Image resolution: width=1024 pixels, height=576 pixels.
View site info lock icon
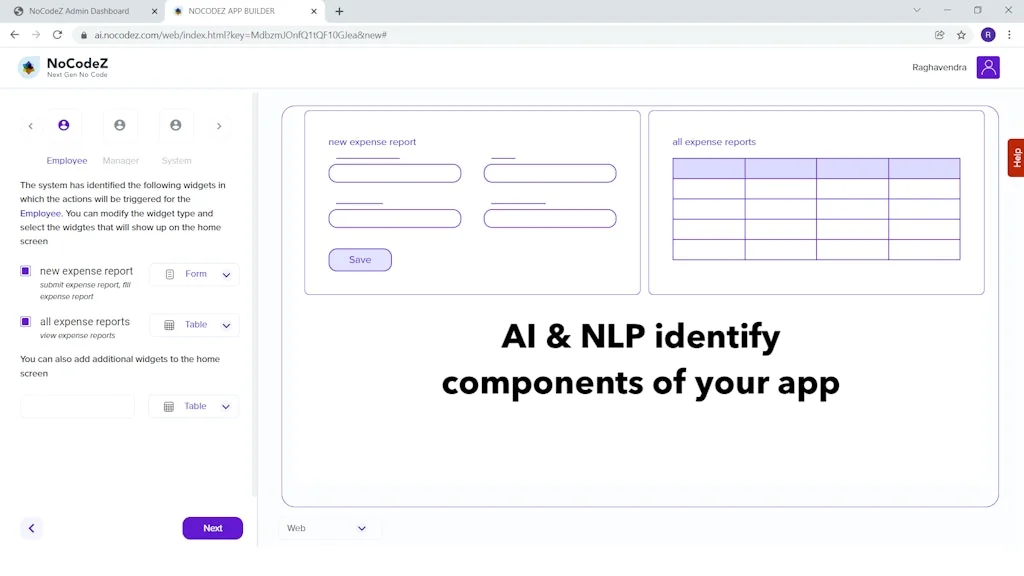click(x=84, y=35)
